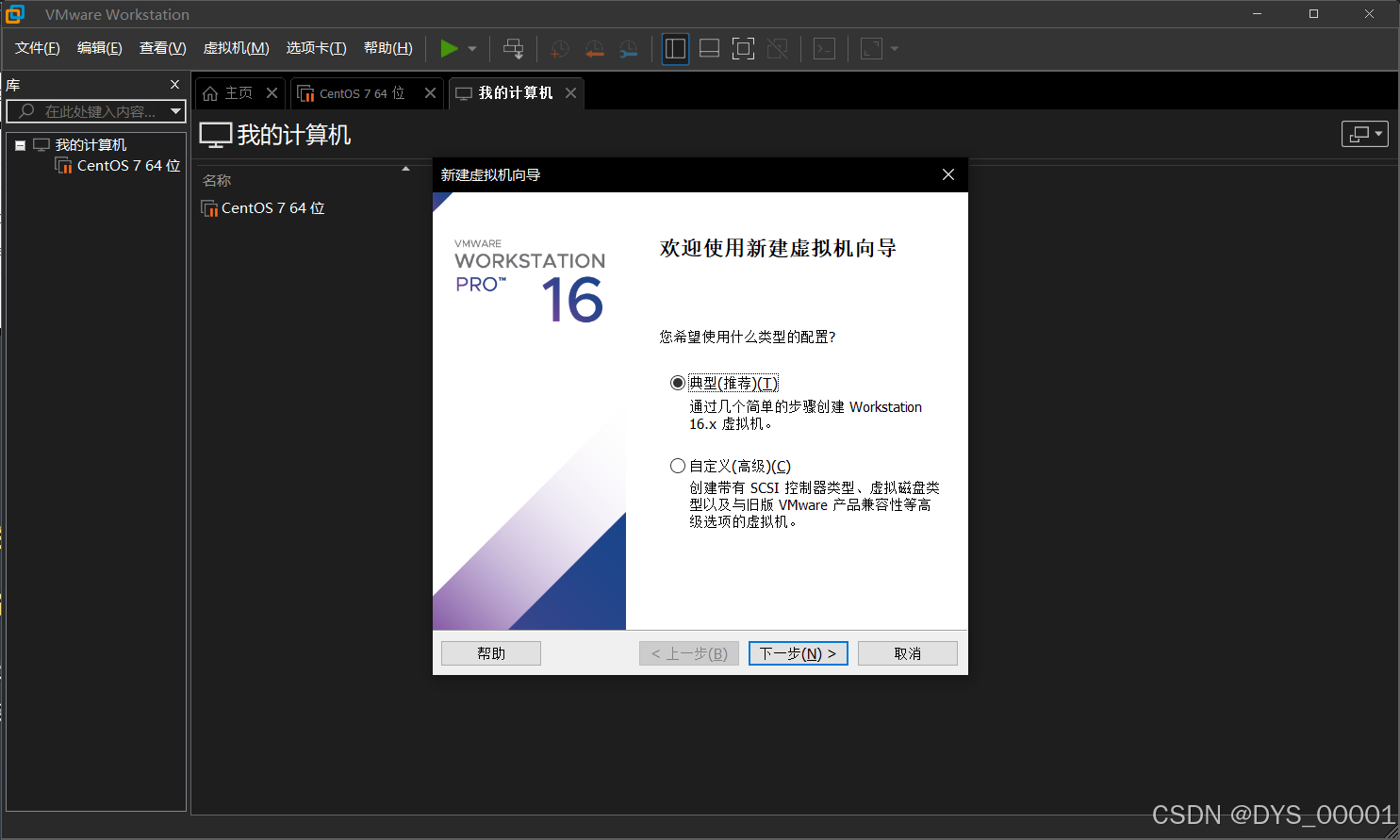Click the Unity mode icon
1400x840 pixels.
[x=778, y=49]
